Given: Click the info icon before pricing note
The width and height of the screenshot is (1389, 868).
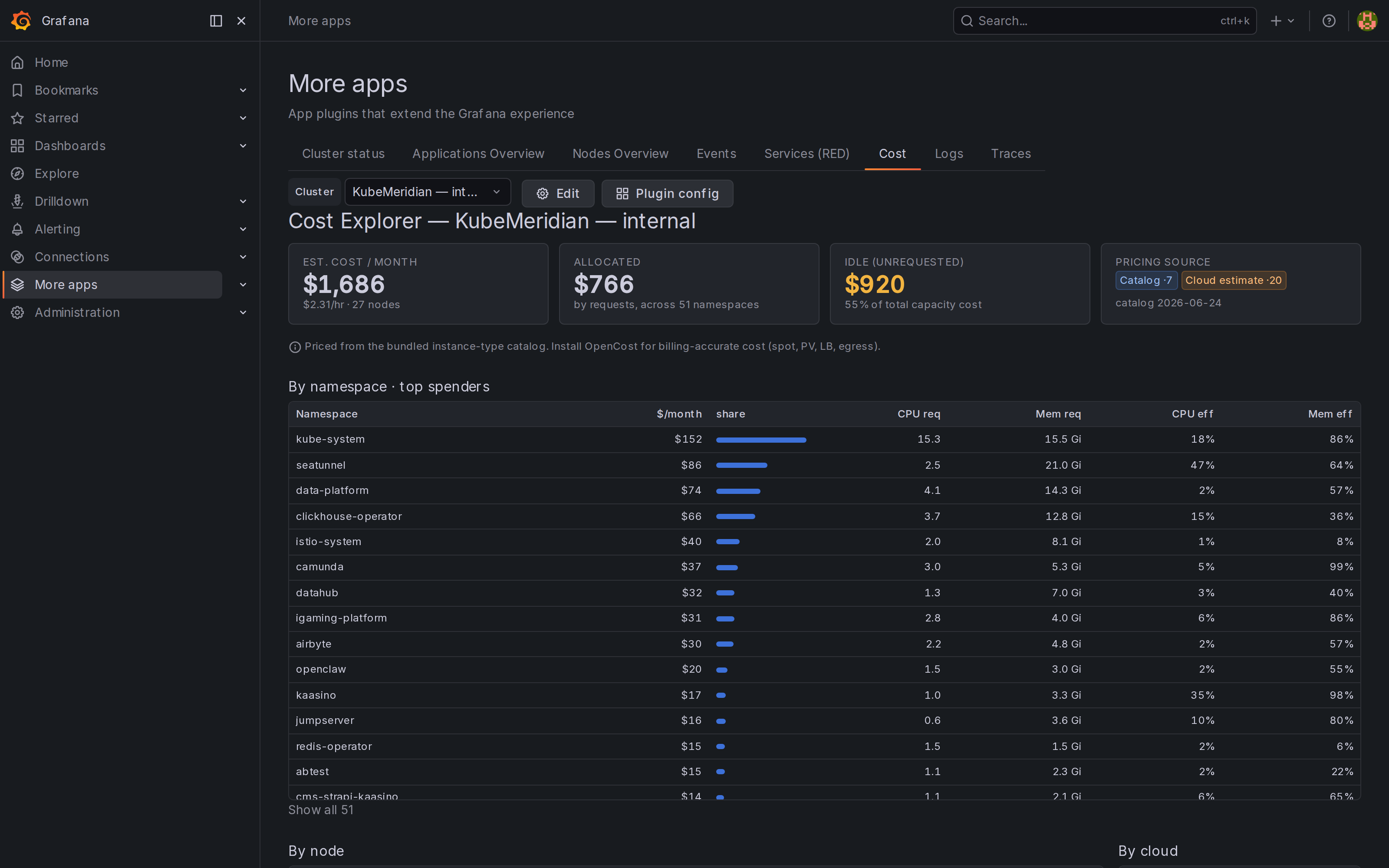Looking at the screenshot, I should point(295,347).
